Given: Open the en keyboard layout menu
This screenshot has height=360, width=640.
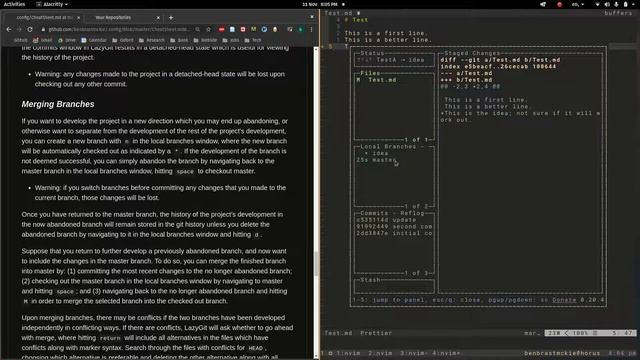Looking at the screenshot, I should click(x=578, y=4).
